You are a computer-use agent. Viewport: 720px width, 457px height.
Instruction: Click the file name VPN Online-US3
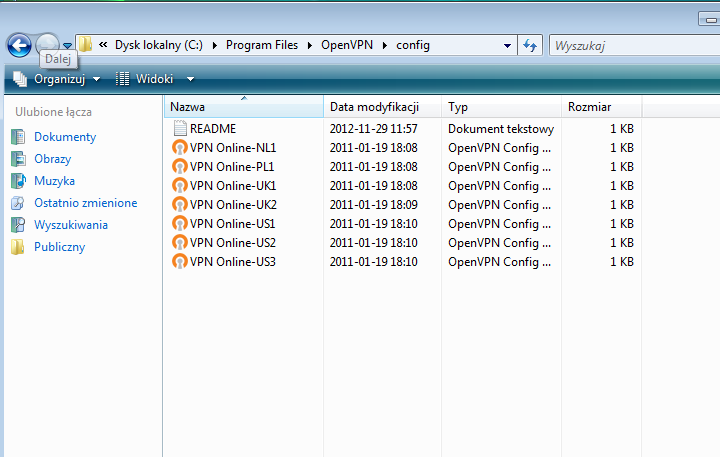233,262
